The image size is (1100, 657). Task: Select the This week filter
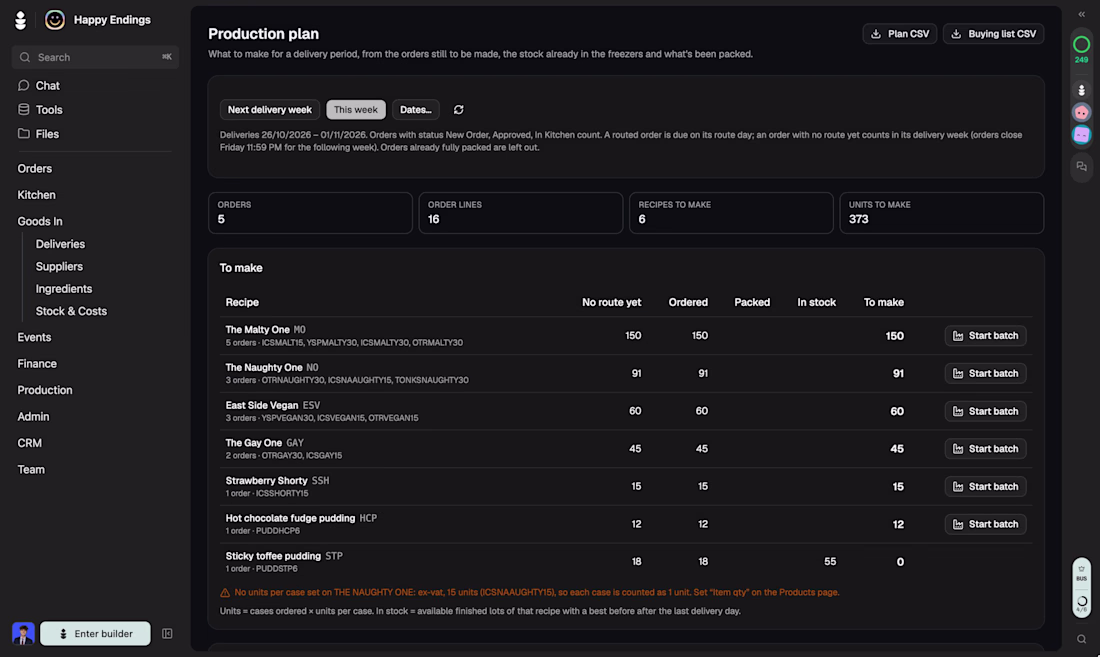click(x=356, y=109)
